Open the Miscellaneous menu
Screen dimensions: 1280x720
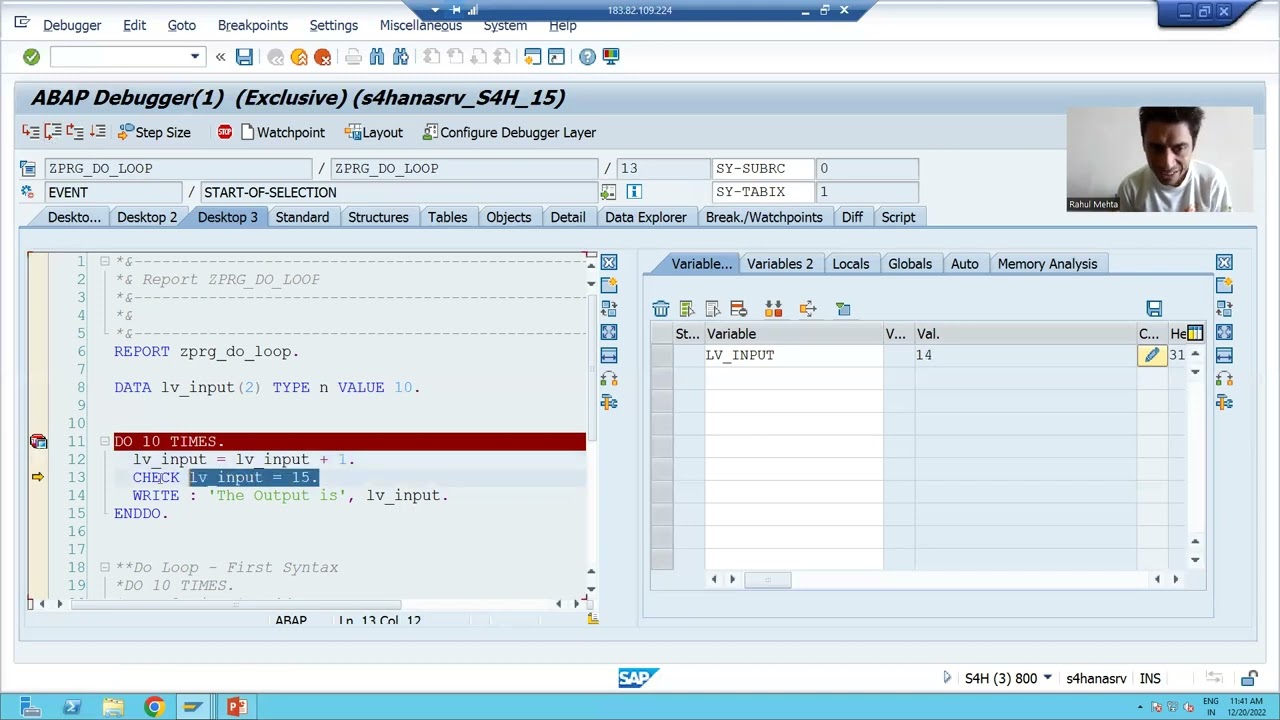click(x=420, y=25)
